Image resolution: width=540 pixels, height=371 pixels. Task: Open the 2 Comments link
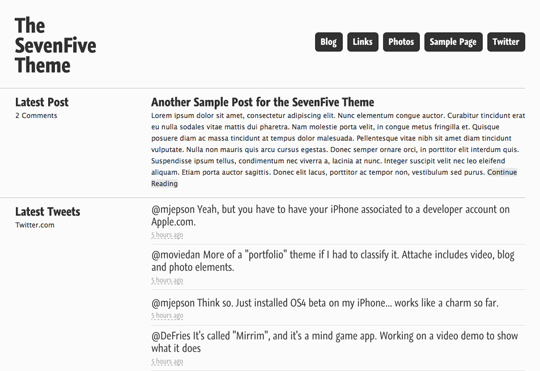36,116
